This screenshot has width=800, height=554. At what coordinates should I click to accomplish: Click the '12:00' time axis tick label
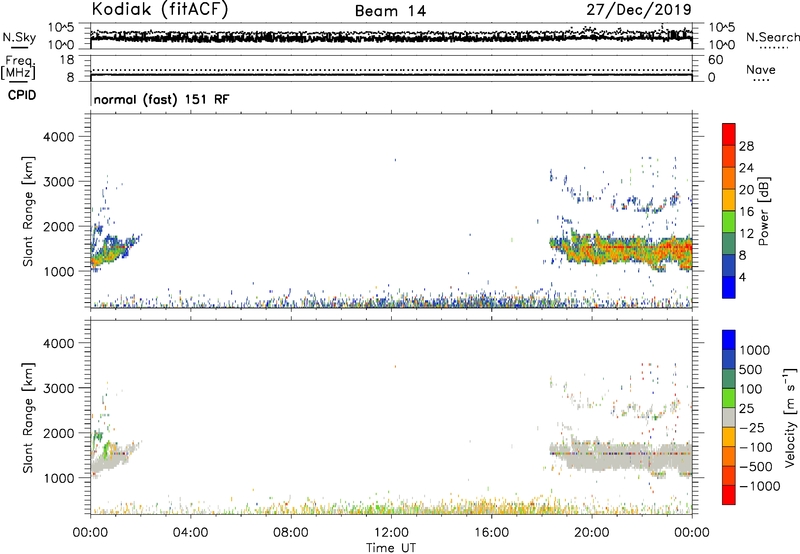click(x=391, y=533)
